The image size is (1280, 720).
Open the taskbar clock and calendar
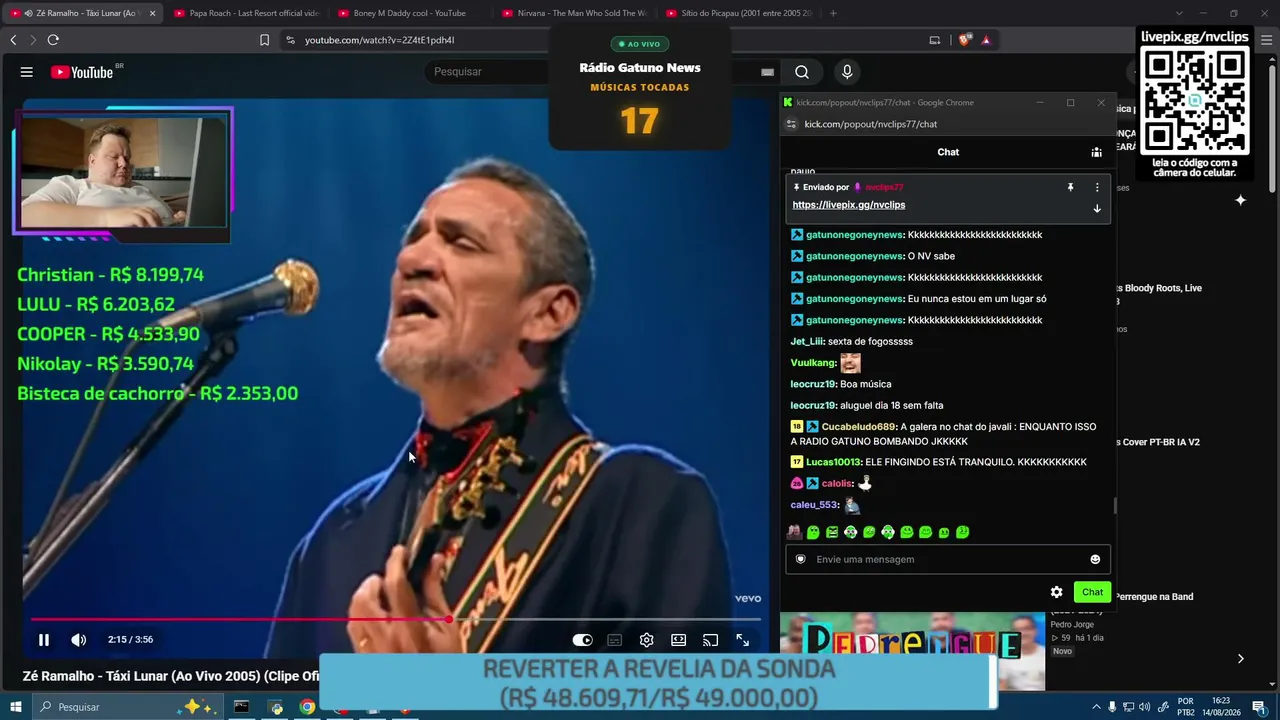[1221, 707]
